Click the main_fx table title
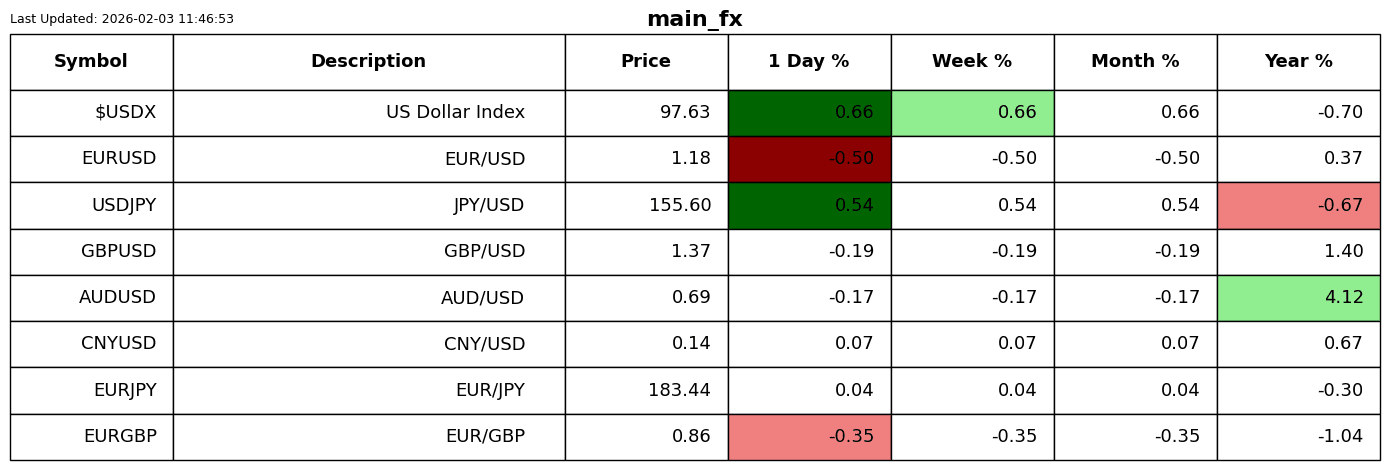Image resolution: width=1390 pixels, height=470 pixels. 694,19
